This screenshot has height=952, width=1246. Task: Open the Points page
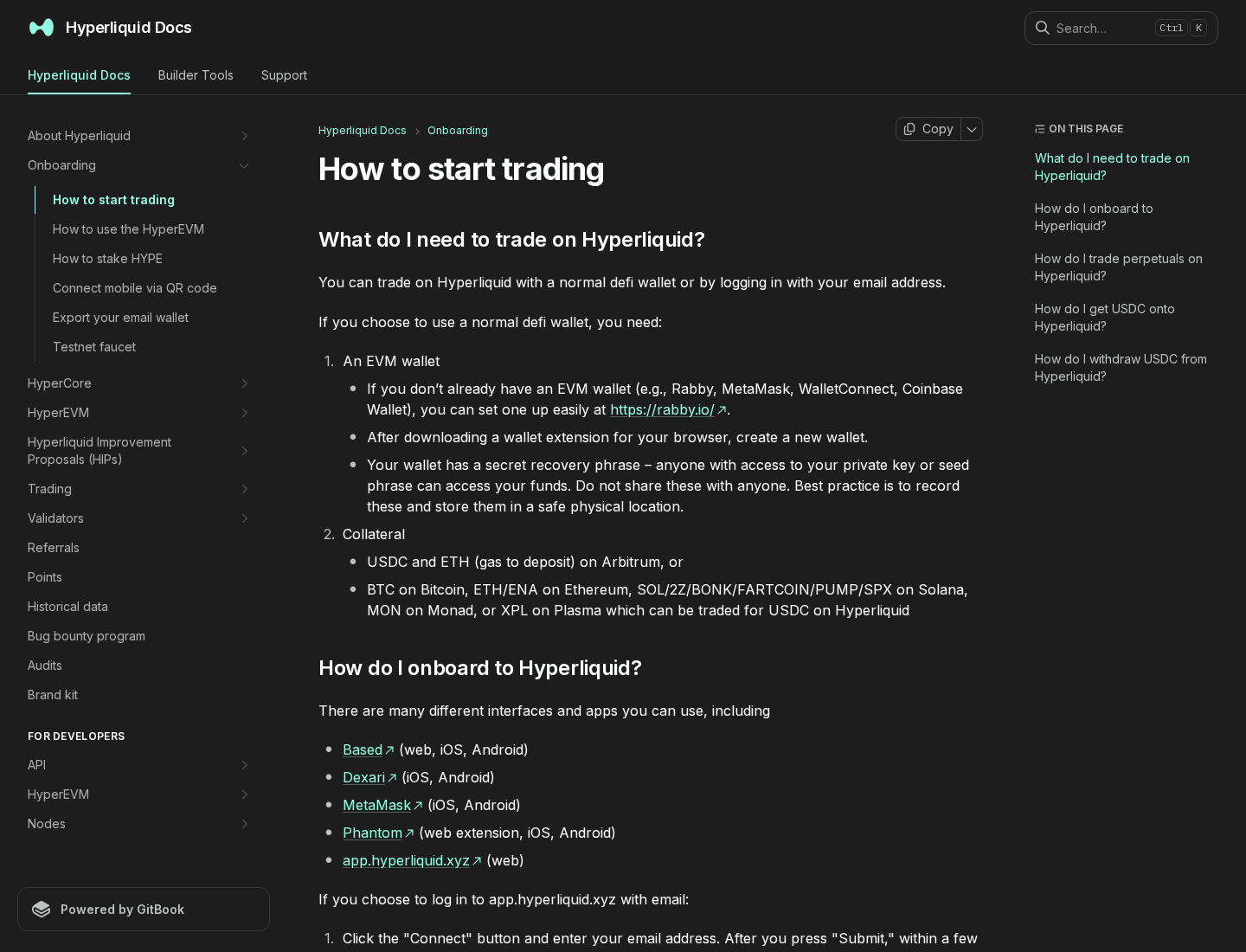click(x=44, y=577)
